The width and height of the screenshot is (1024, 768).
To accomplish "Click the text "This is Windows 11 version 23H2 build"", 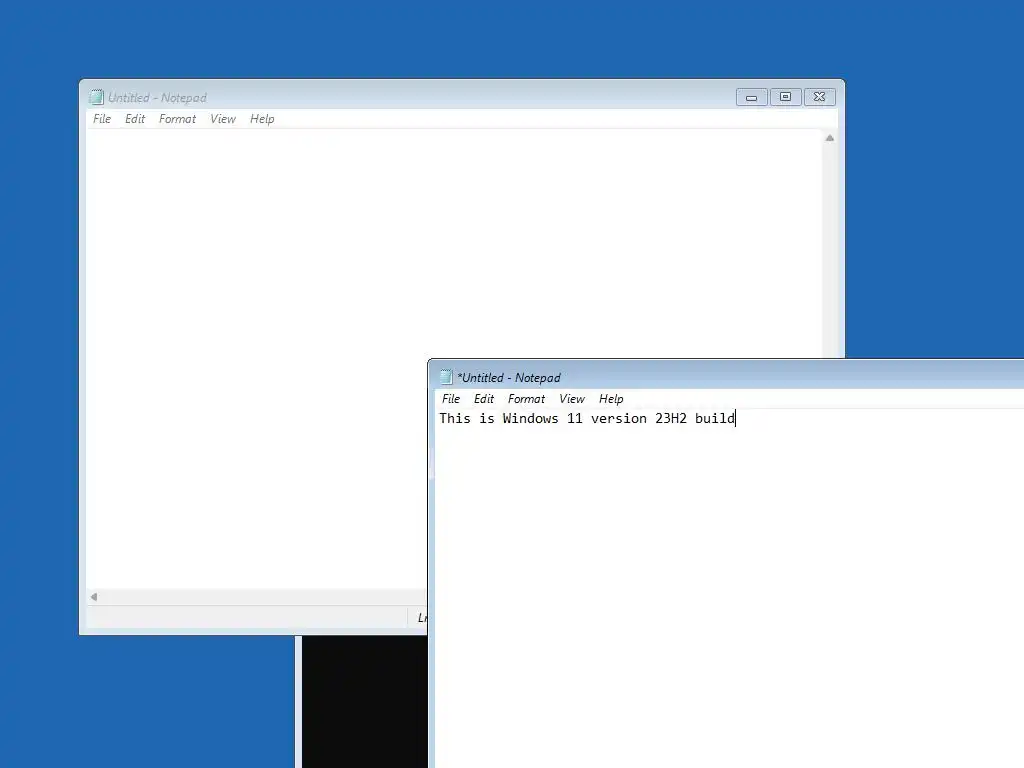I will tap(586, 419).
